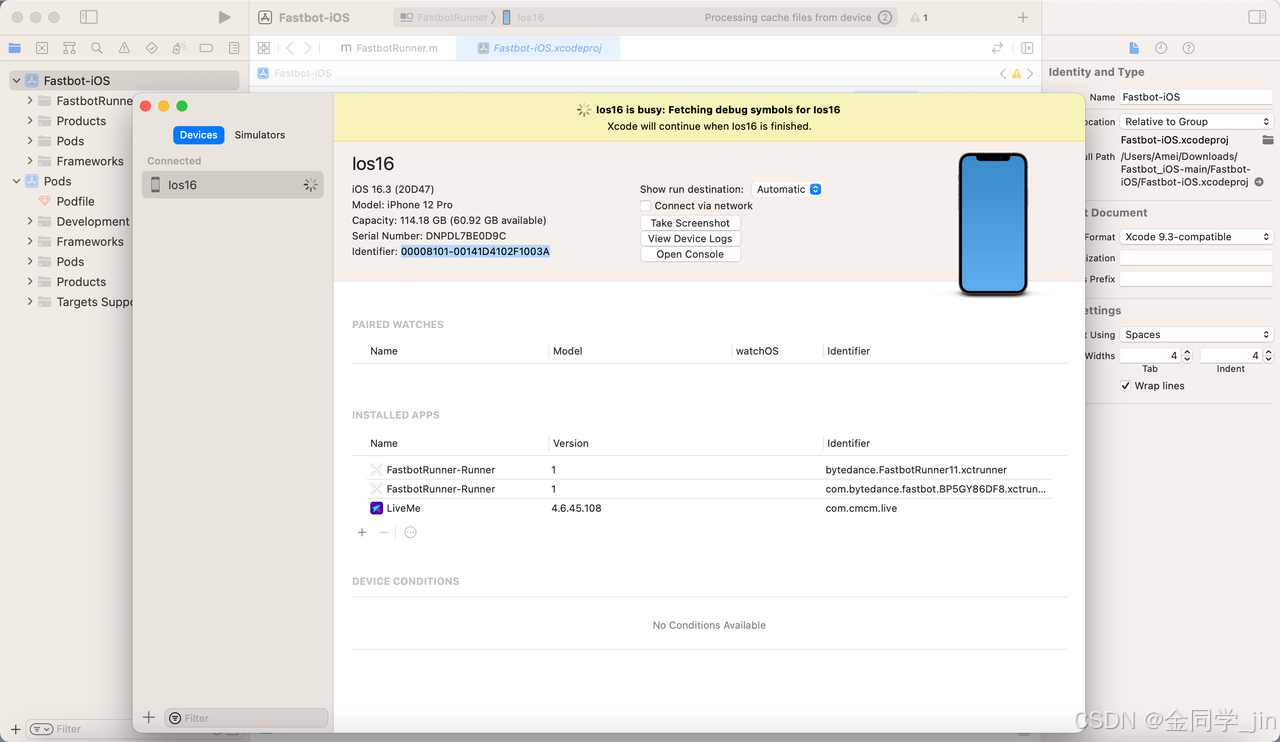Open the Report navigator icon

[x=234, y=48]
